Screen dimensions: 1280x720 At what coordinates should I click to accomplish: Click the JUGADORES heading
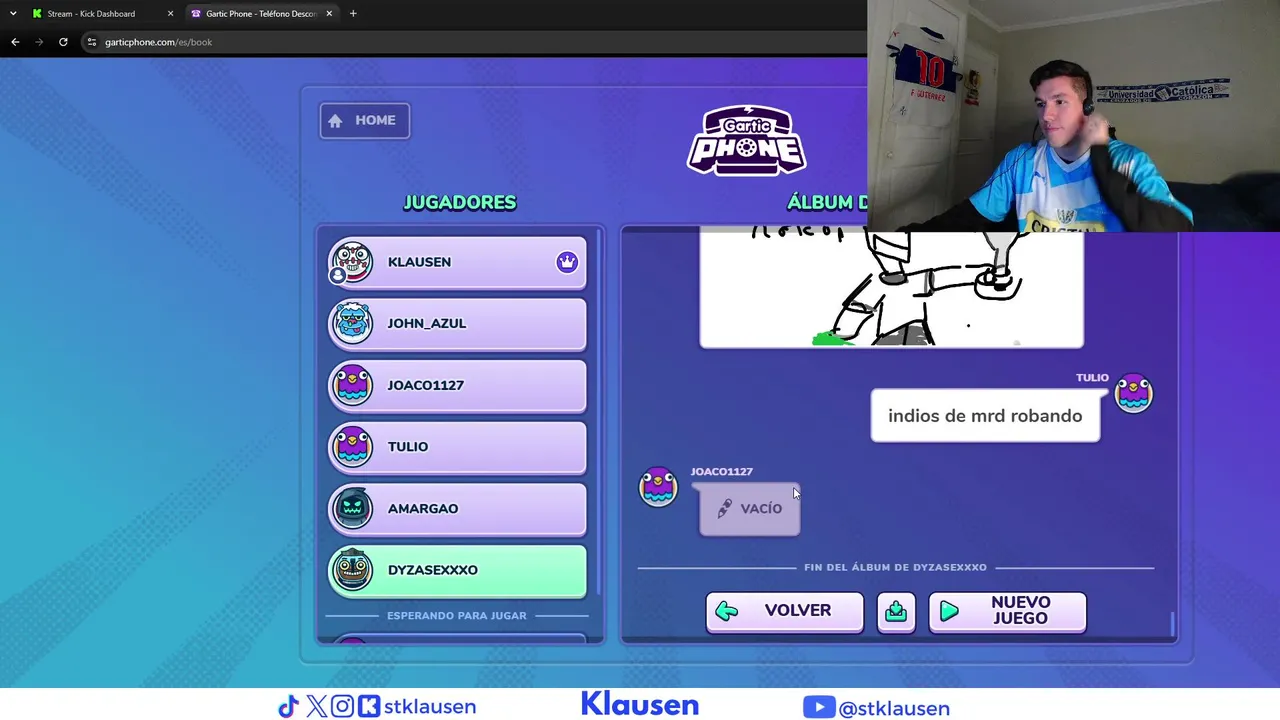tap(459, 202)
